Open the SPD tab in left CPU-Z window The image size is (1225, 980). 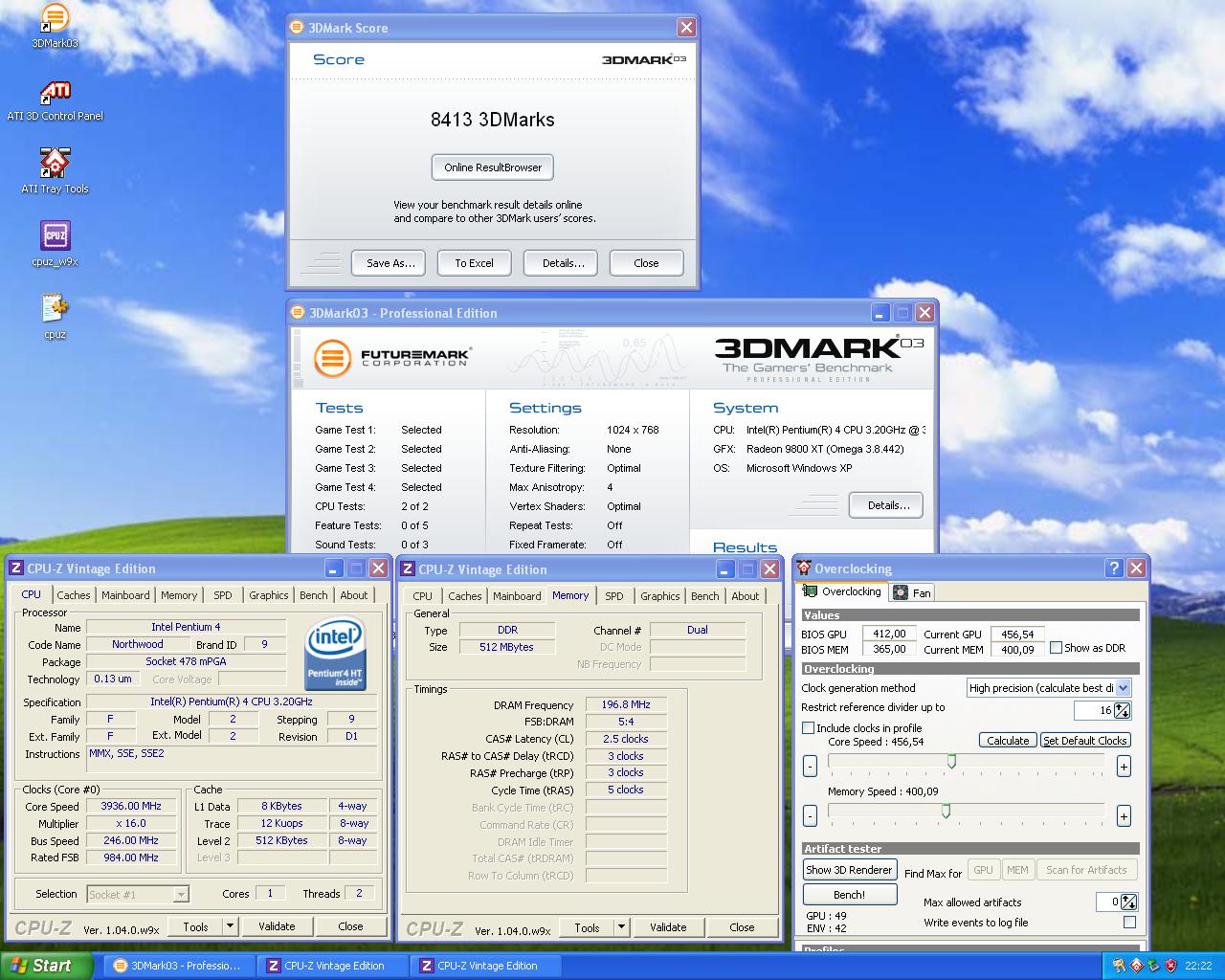pyautogui.click(x=223, y=595)
